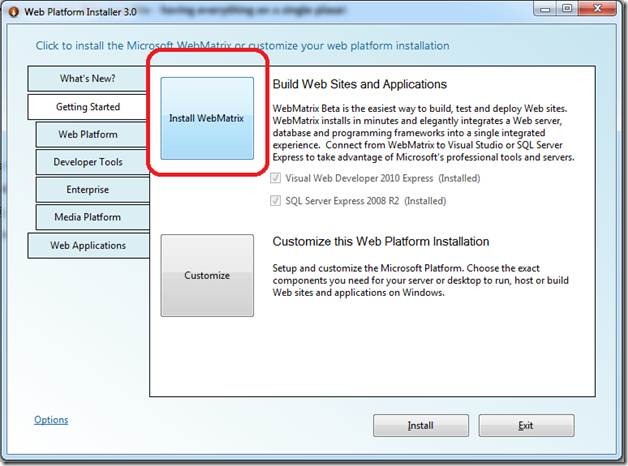Select the Media Platform tab
This screenshot has height=466, width=628.
click(92, 217)
